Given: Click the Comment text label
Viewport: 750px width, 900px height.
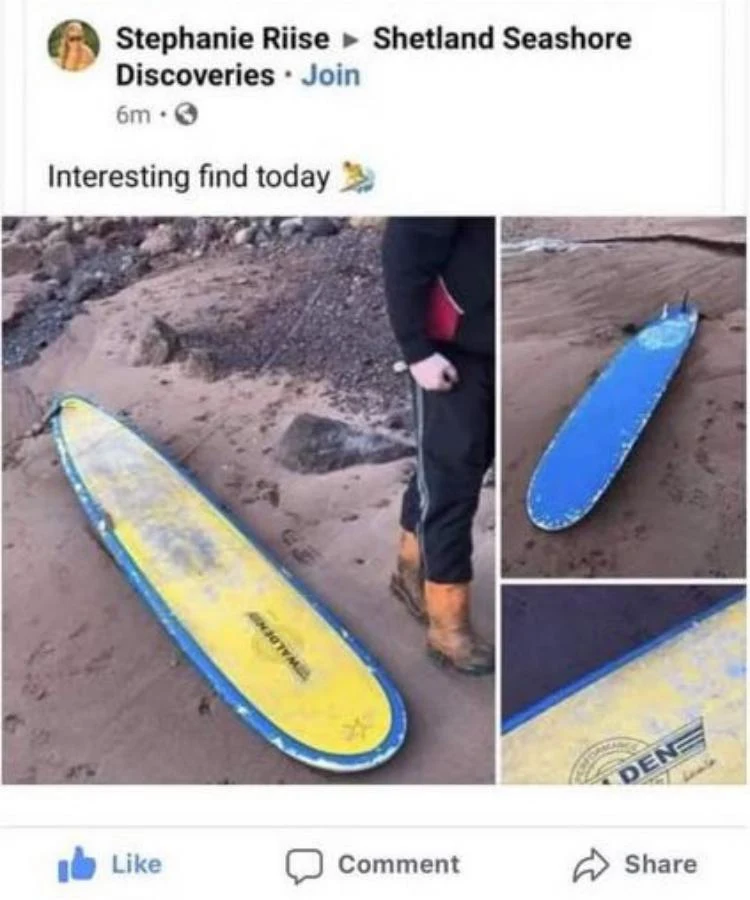Looking at the screenshot, I should point(399,864).
